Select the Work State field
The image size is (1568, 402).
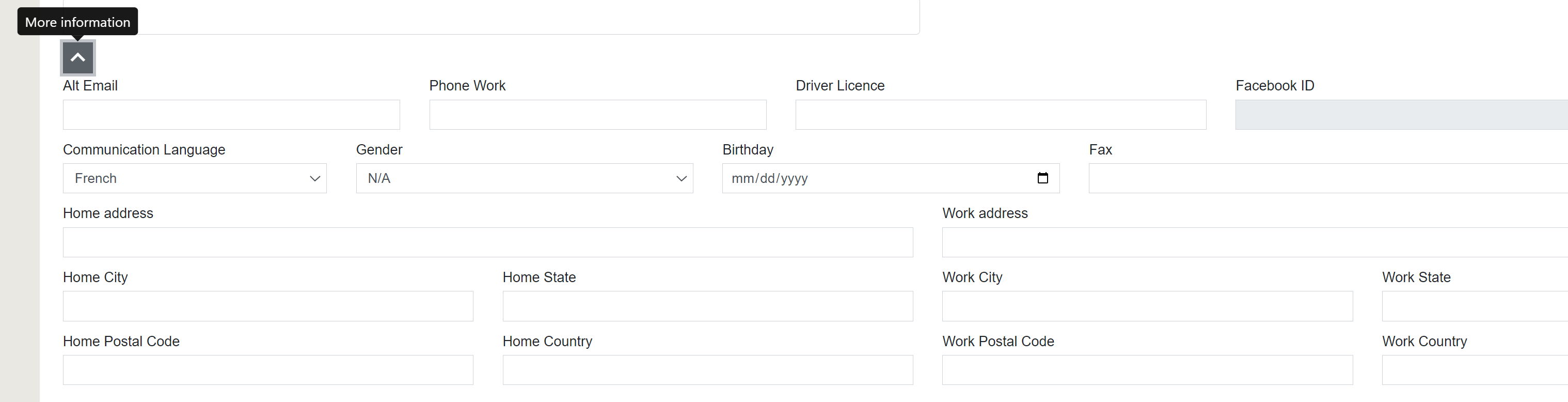pos(1475,306)
